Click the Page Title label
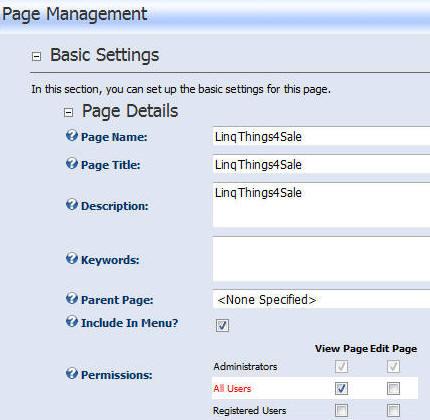430x420 pixels. click(x=111, y=165)
